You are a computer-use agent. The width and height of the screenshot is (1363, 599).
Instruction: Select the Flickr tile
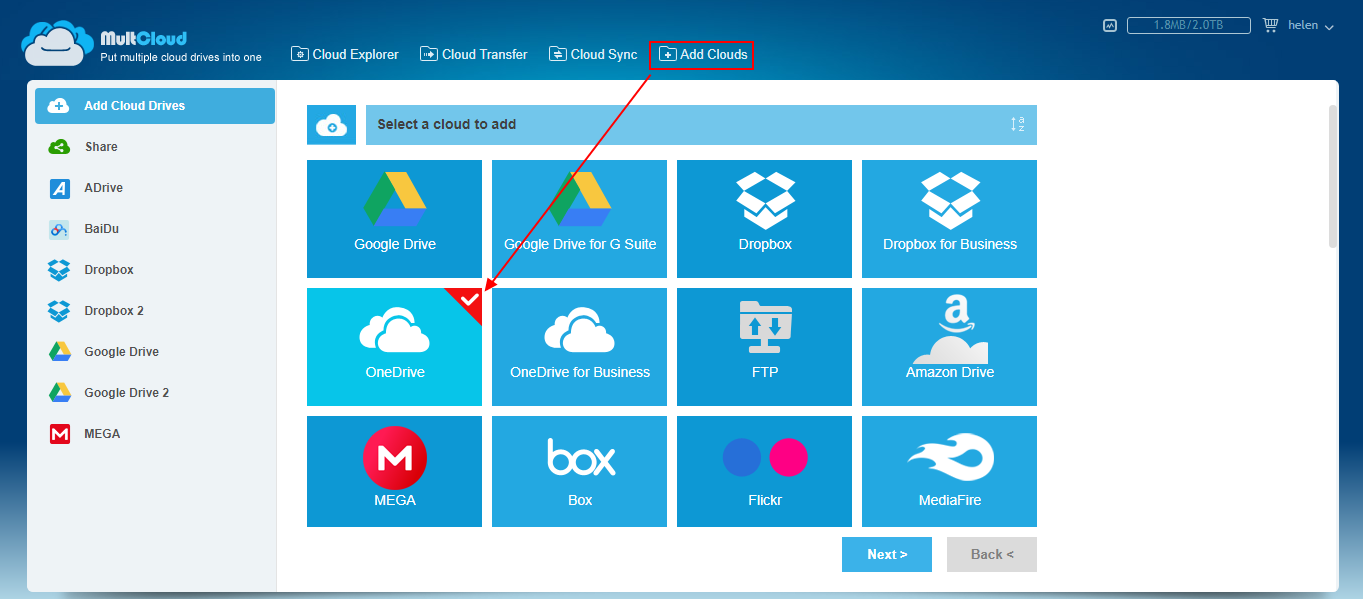[764, 471]
